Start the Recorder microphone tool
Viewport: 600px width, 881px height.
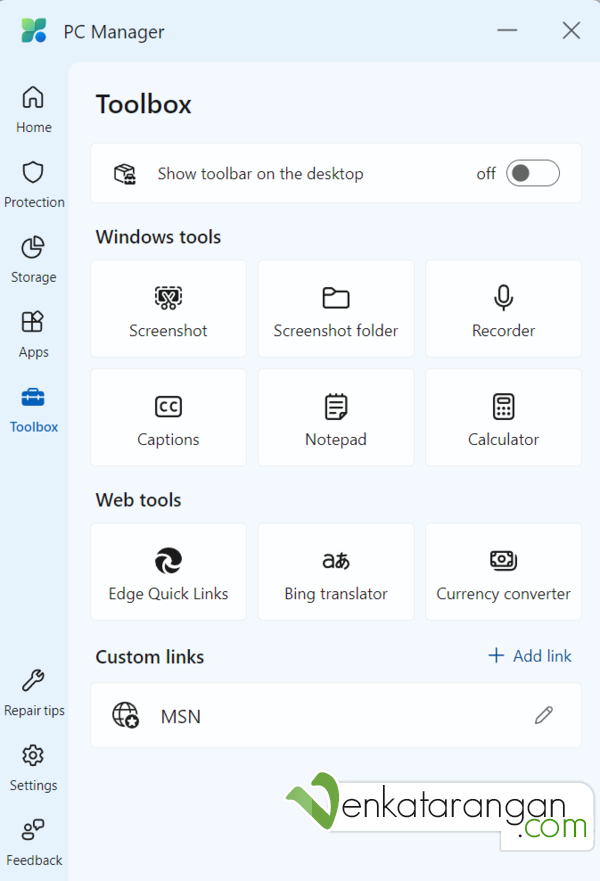pyautogui.click(x=503, y=308)
